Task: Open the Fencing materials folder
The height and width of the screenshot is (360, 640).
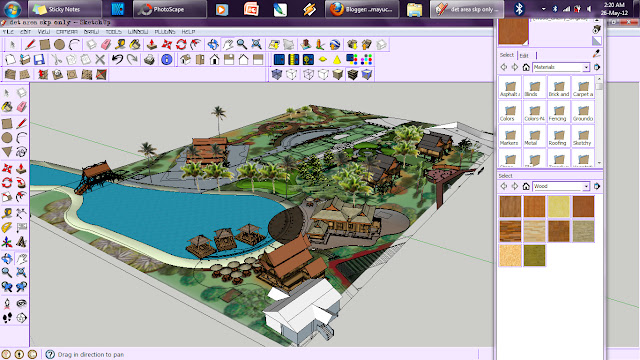Action: [x=558, y=112]
